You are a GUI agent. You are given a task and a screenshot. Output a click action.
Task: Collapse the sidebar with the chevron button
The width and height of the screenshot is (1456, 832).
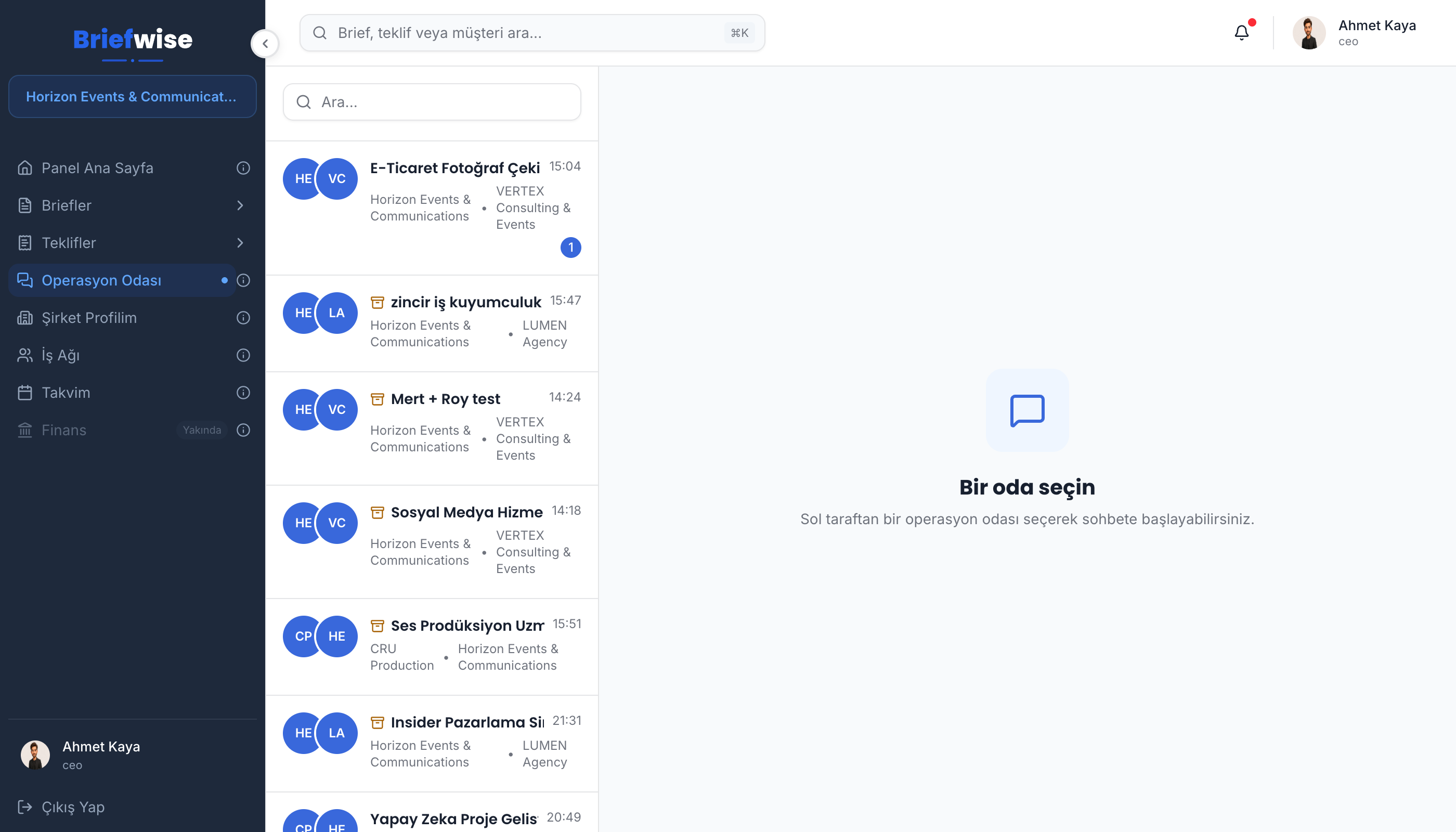(265, 44)
